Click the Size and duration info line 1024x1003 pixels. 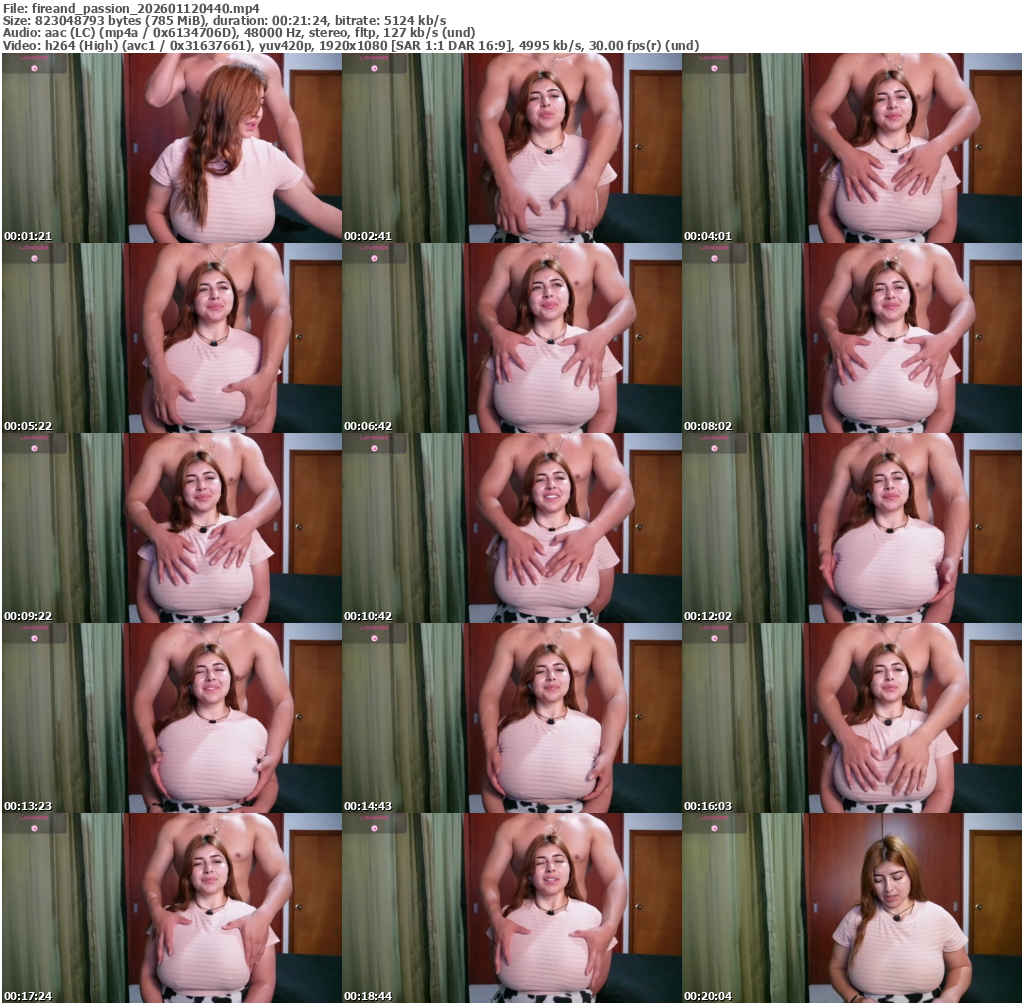[224, 20]
